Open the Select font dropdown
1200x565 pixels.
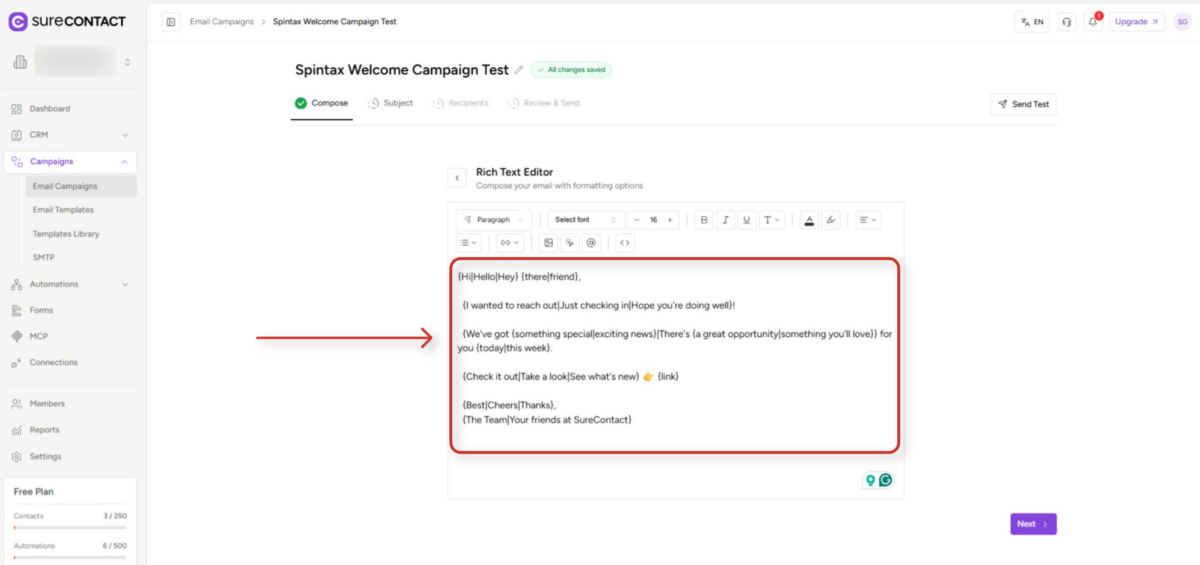[586, 220]
